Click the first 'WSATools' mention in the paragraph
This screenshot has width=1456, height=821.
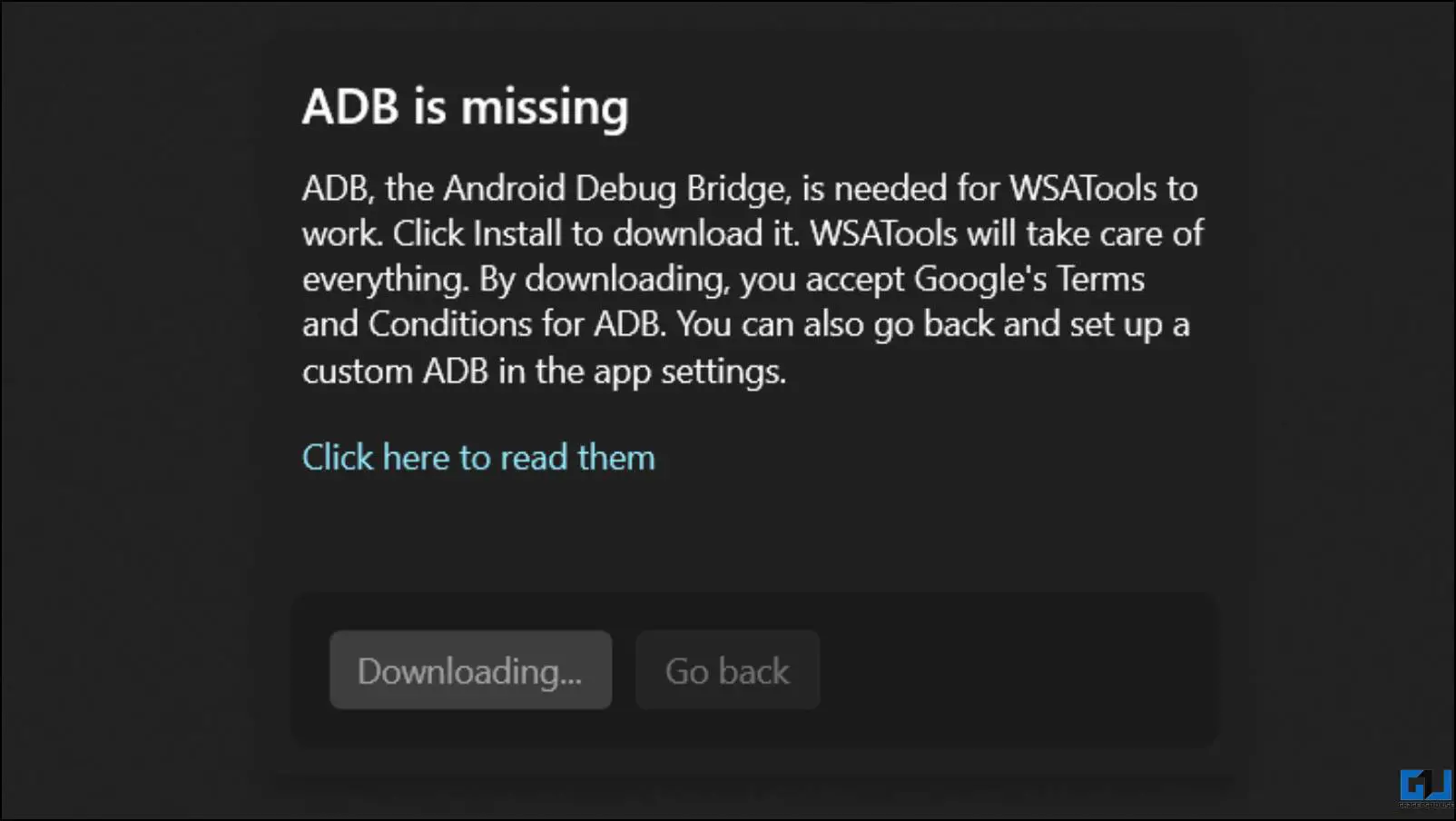pyautogui.click(x=1083, y=188)
